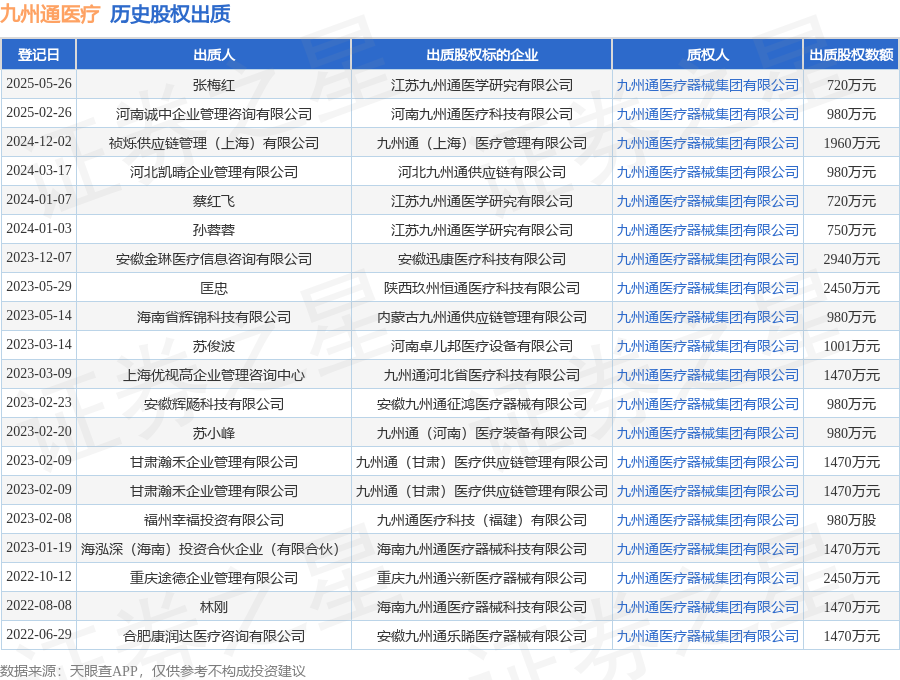Screen dimensions: 900x680
Task: Select the 历史股权出质 heading
Action: (x=170, y=14)
